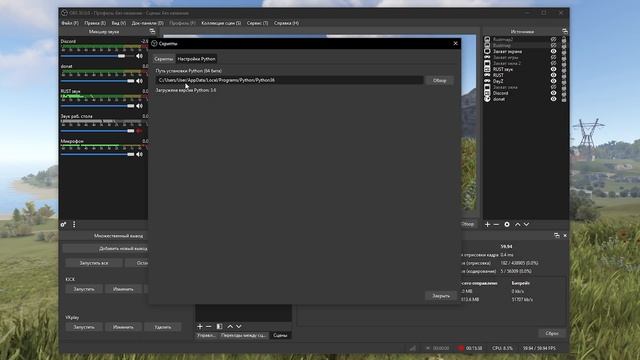Click Добавить новый вывод button
This screenshot has height=360, width=640.
[x=106, y=249]
